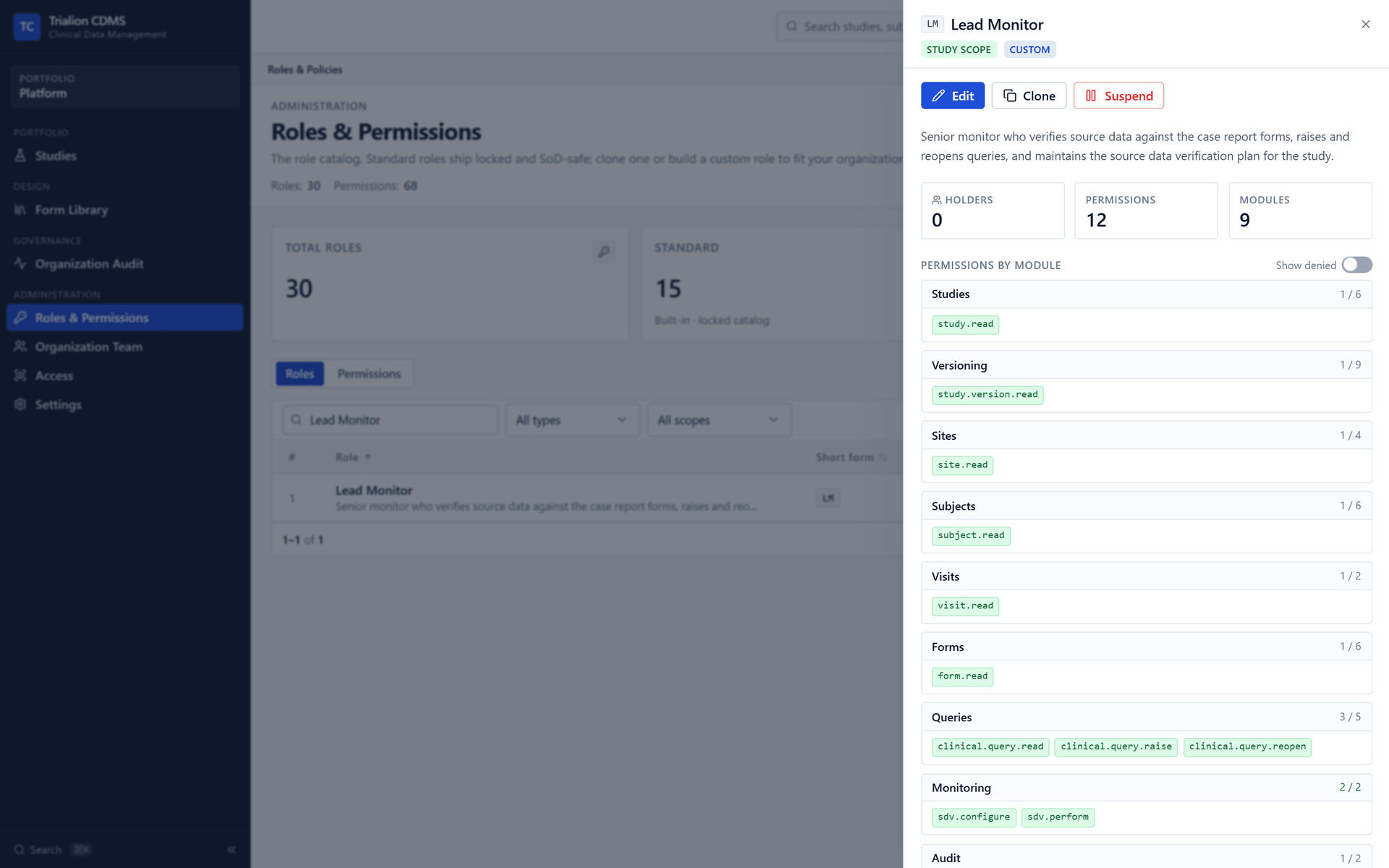Image resolution: width=1389 pixels, height=868 pixels.
Task: Open the All types dropdown
Action: click(572, 420)
